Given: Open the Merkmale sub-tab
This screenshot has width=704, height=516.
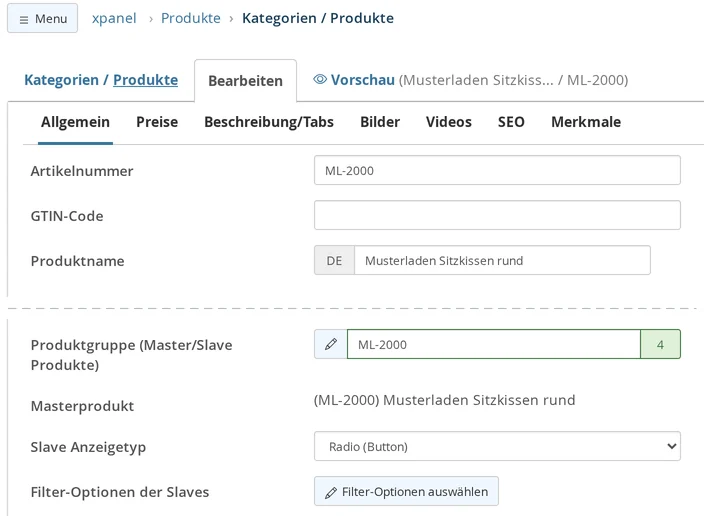Looking at the screenshot, I should click(586, 122).
